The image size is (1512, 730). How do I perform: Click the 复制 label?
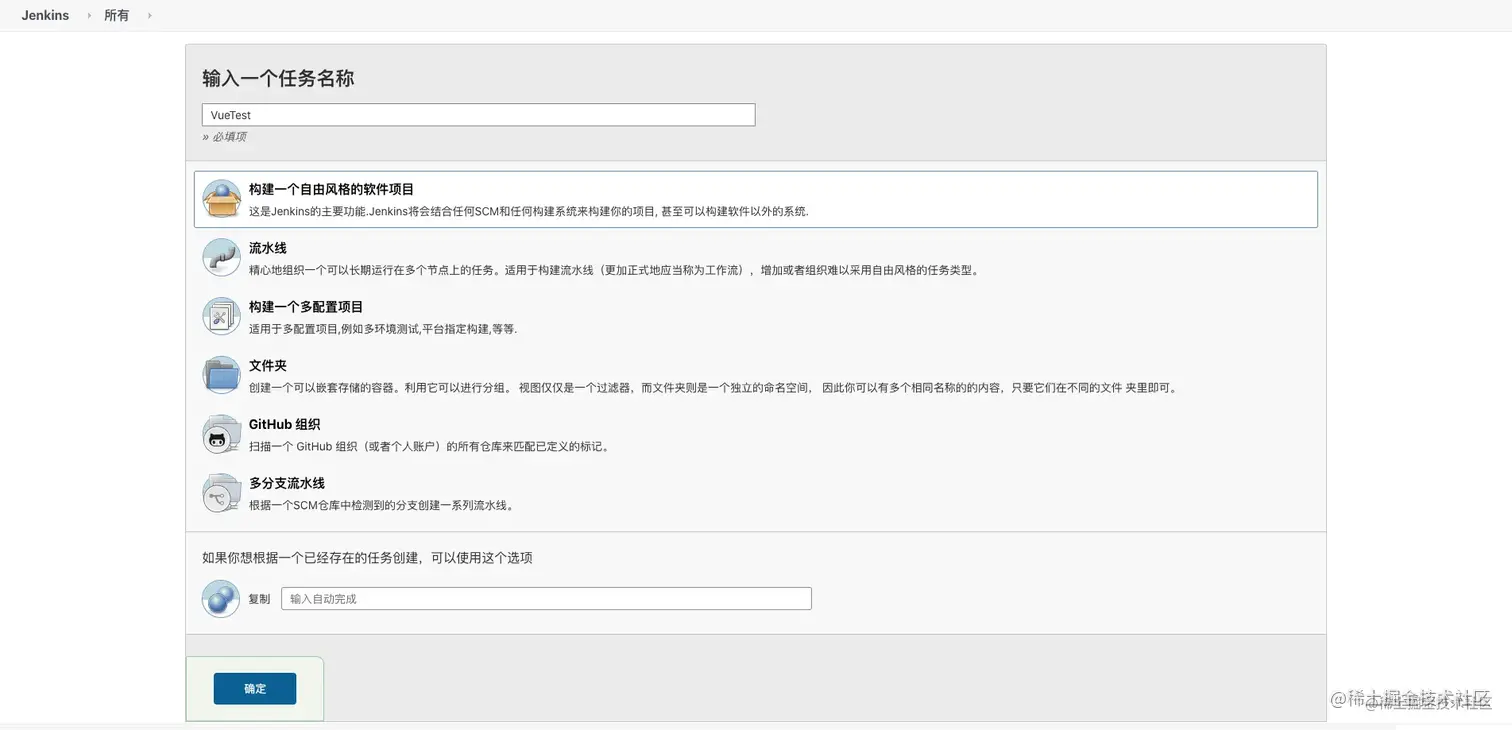pyautogui.click(x=259, y=599)
